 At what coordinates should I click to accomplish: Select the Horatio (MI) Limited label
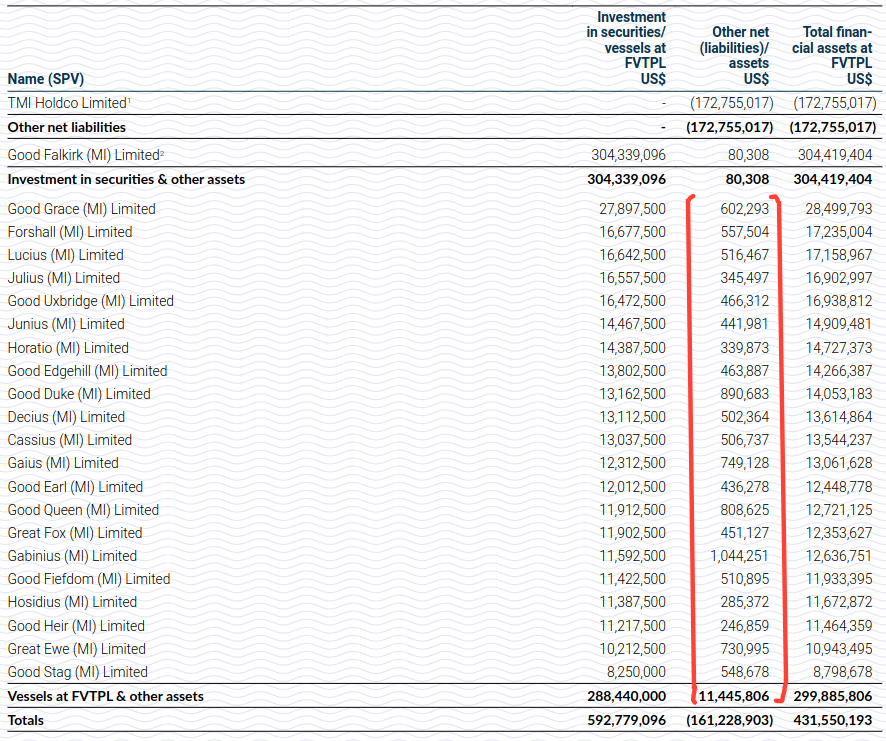[64, 347]
